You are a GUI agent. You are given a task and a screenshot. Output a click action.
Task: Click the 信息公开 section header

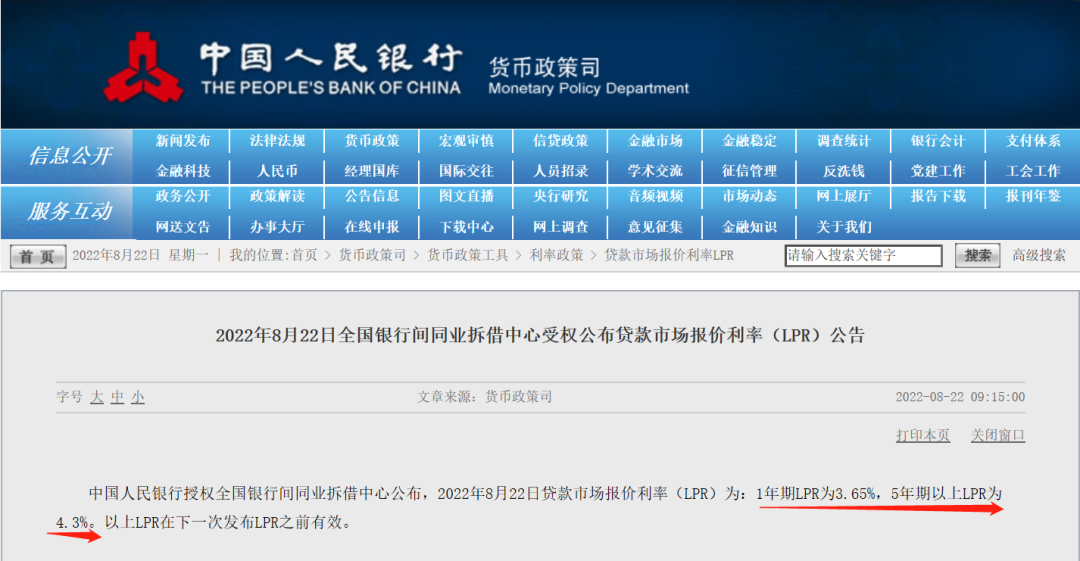(69, 156)
